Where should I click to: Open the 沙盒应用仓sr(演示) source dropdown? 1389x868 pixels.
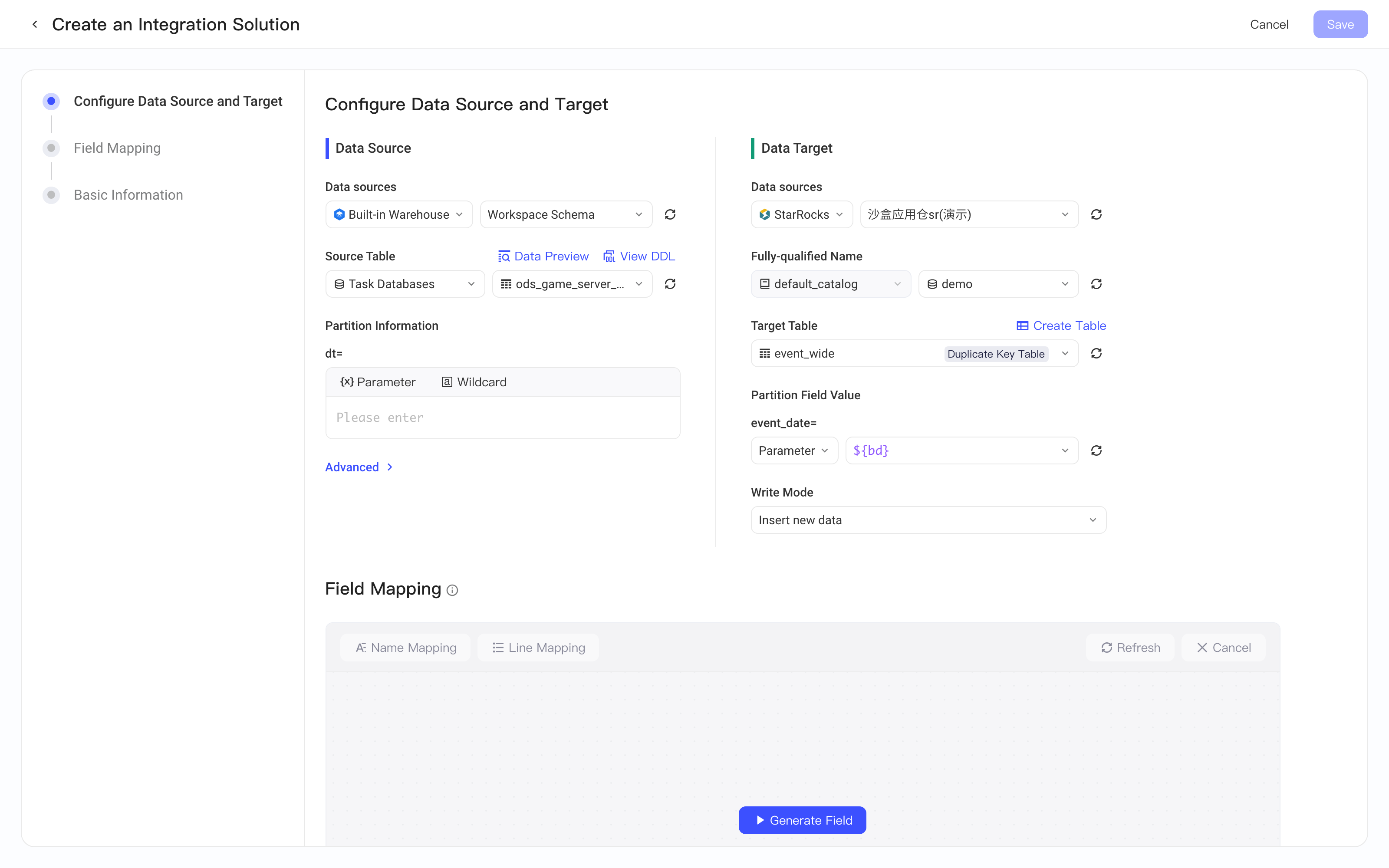(x=969, y=214)
